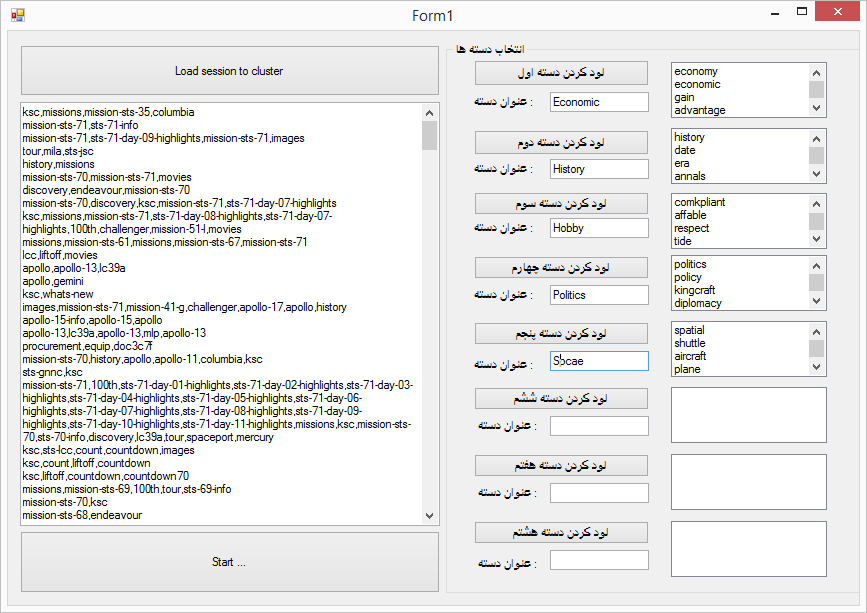867x613 pixels.
Task: Click the third category load button (سوم)
Action: click(x=561, y=203)
